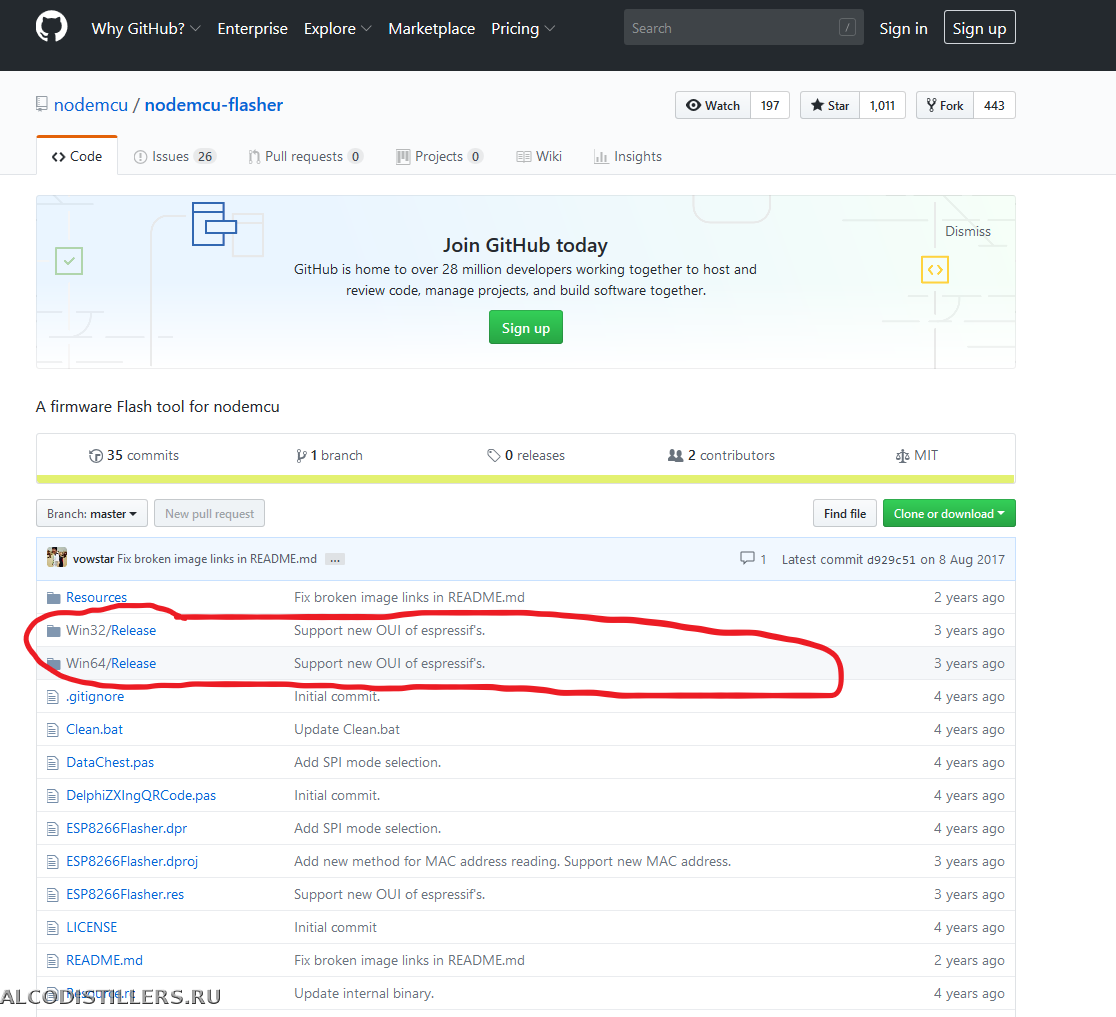Viewport: 1116px width, 1017px height.
Task: View the 0 releases page
Action: coord(526,455)
